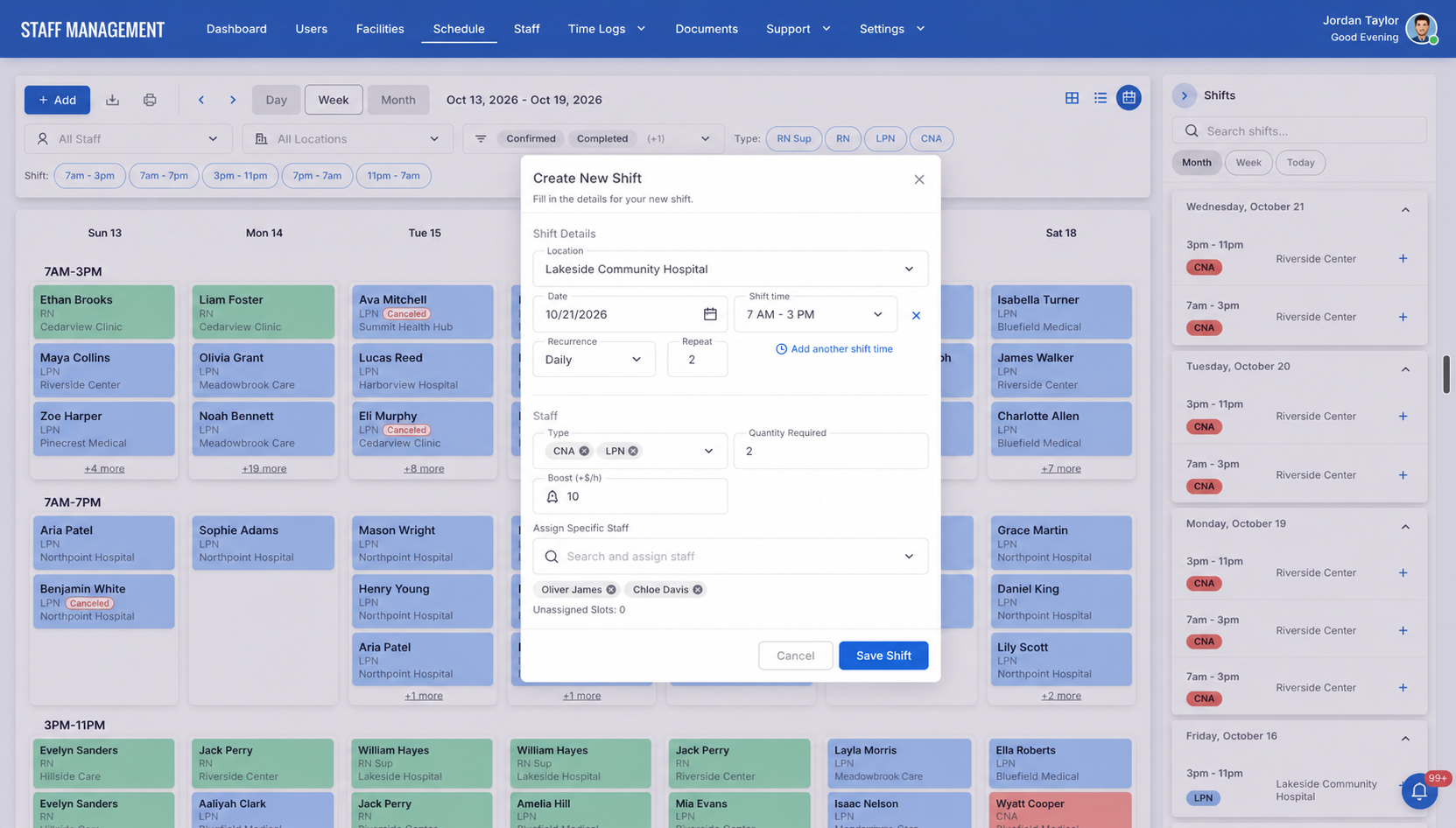This screenshot has height=828, width=1456.
Task: Add Wednesday 3pm - 11pm Riverside shift
Action: tap(1403, 258)
